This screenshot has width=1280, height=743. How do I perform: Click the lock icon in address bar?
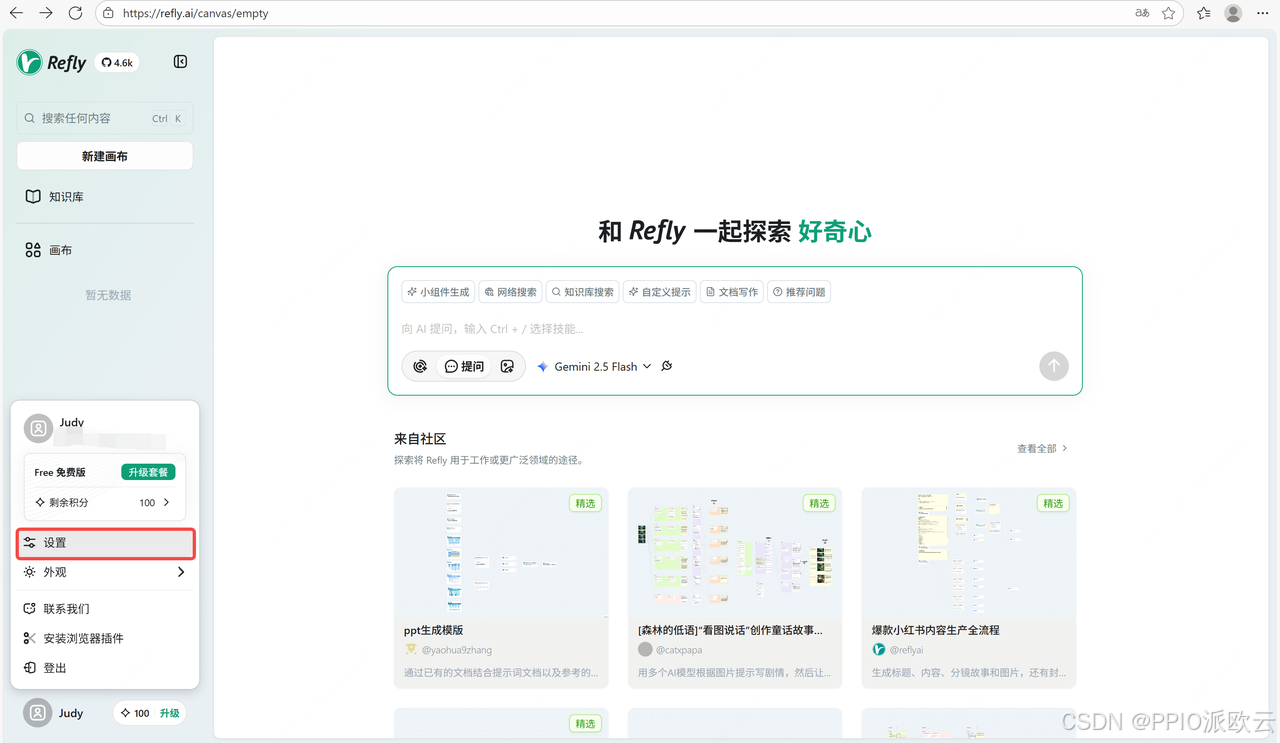[108, 14]
